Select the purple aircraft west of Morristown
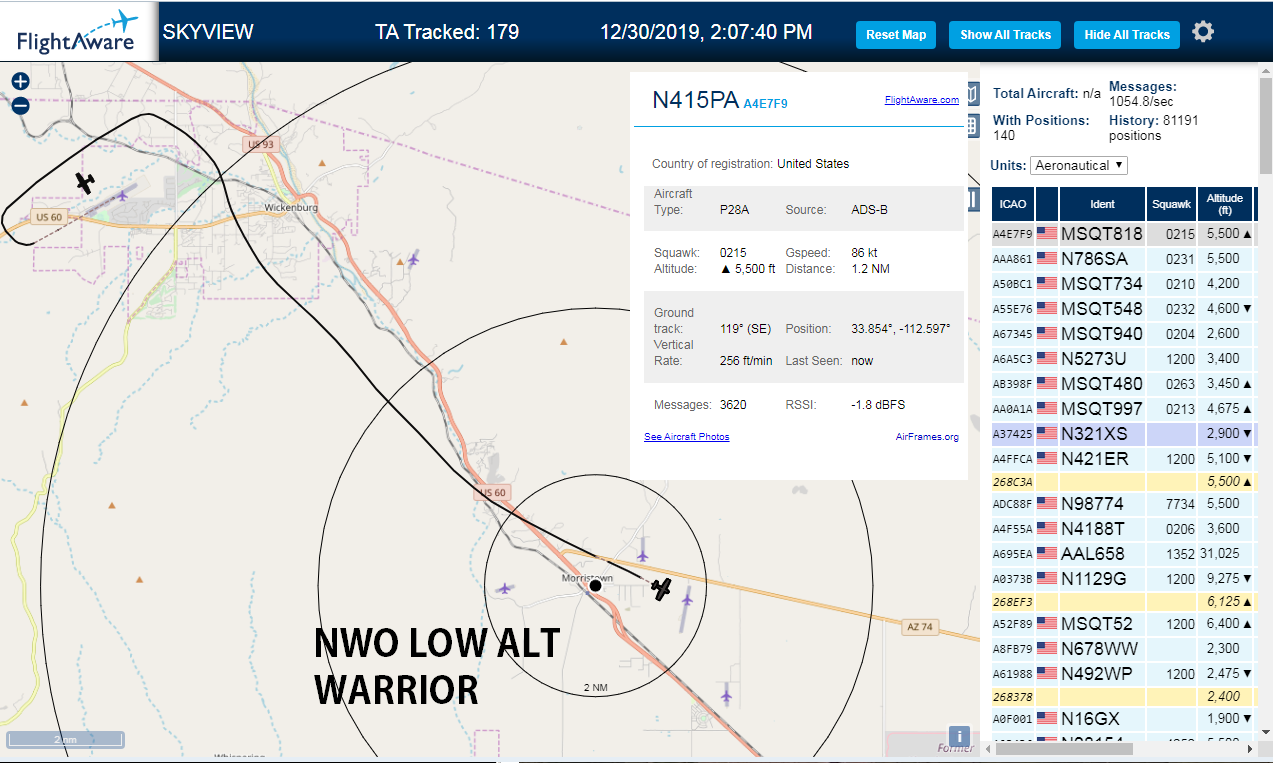The width and height of the screenshot is (1273, 763). coord(506,588)
